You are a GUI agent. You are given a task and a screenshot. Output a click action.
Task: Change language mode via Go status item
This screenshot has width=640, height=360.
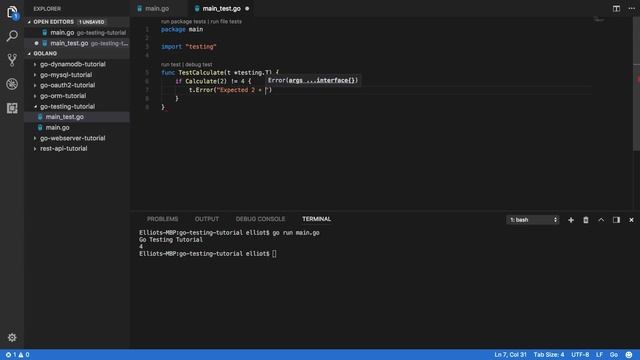[613, 355]
